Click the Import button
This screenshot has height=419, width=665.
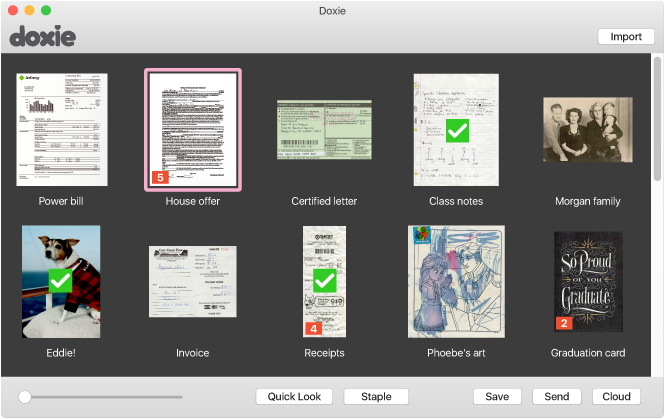coord(626,36)
